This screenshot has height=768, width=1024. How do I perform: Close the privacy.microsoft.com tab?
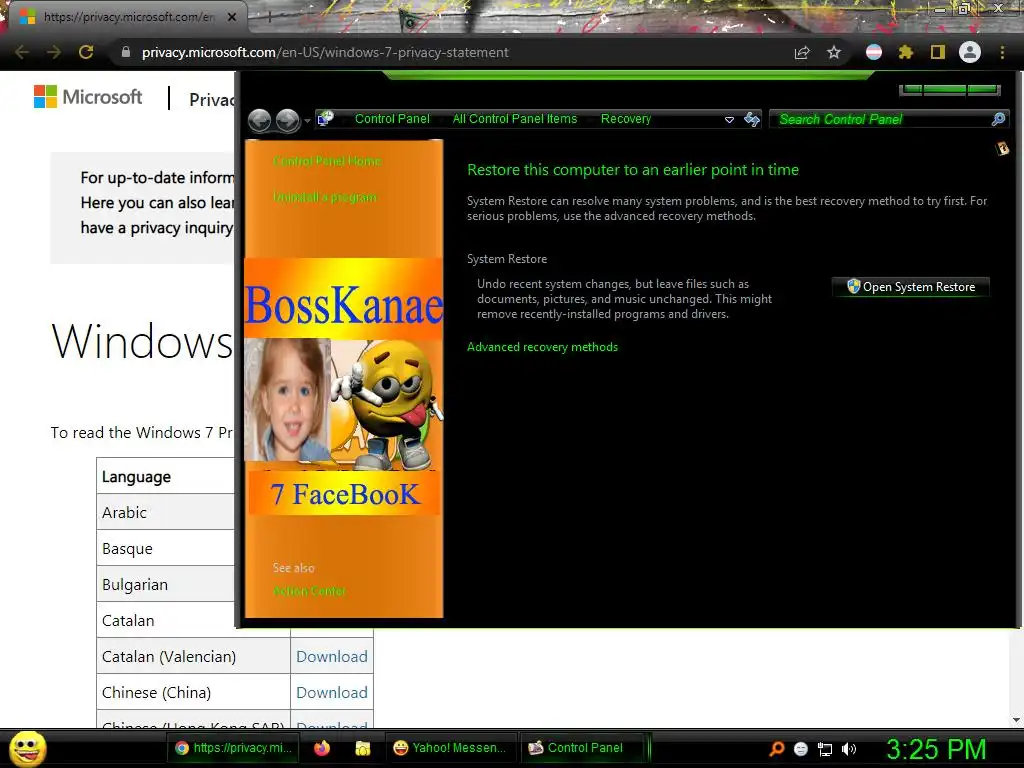(x=232, y=17)
